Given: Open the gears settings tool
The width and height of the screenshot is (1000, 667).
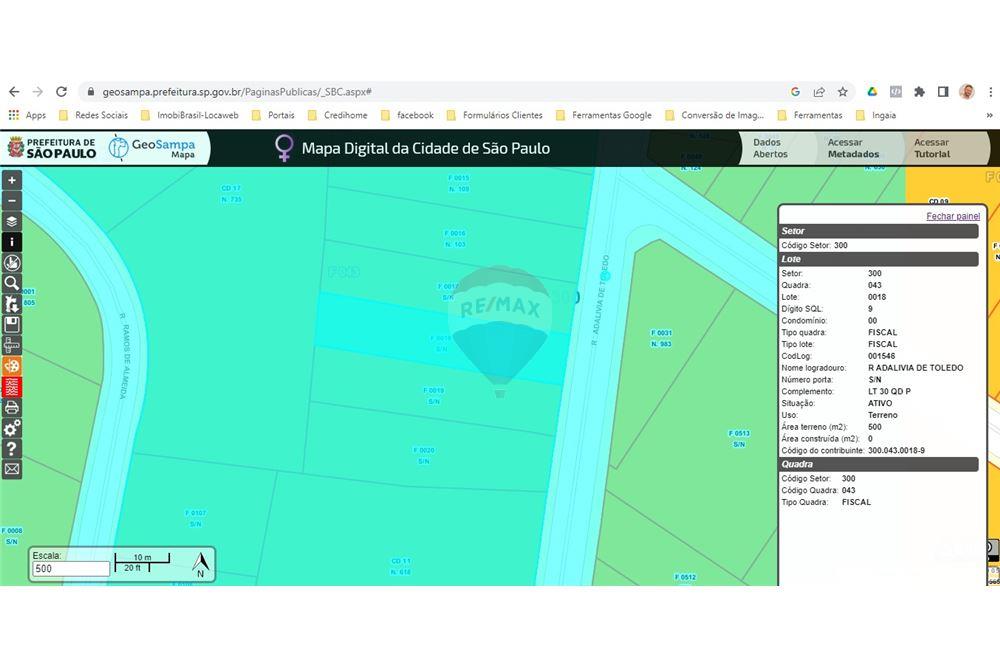Looking at the screenshot, I should [x=12, y=428].
